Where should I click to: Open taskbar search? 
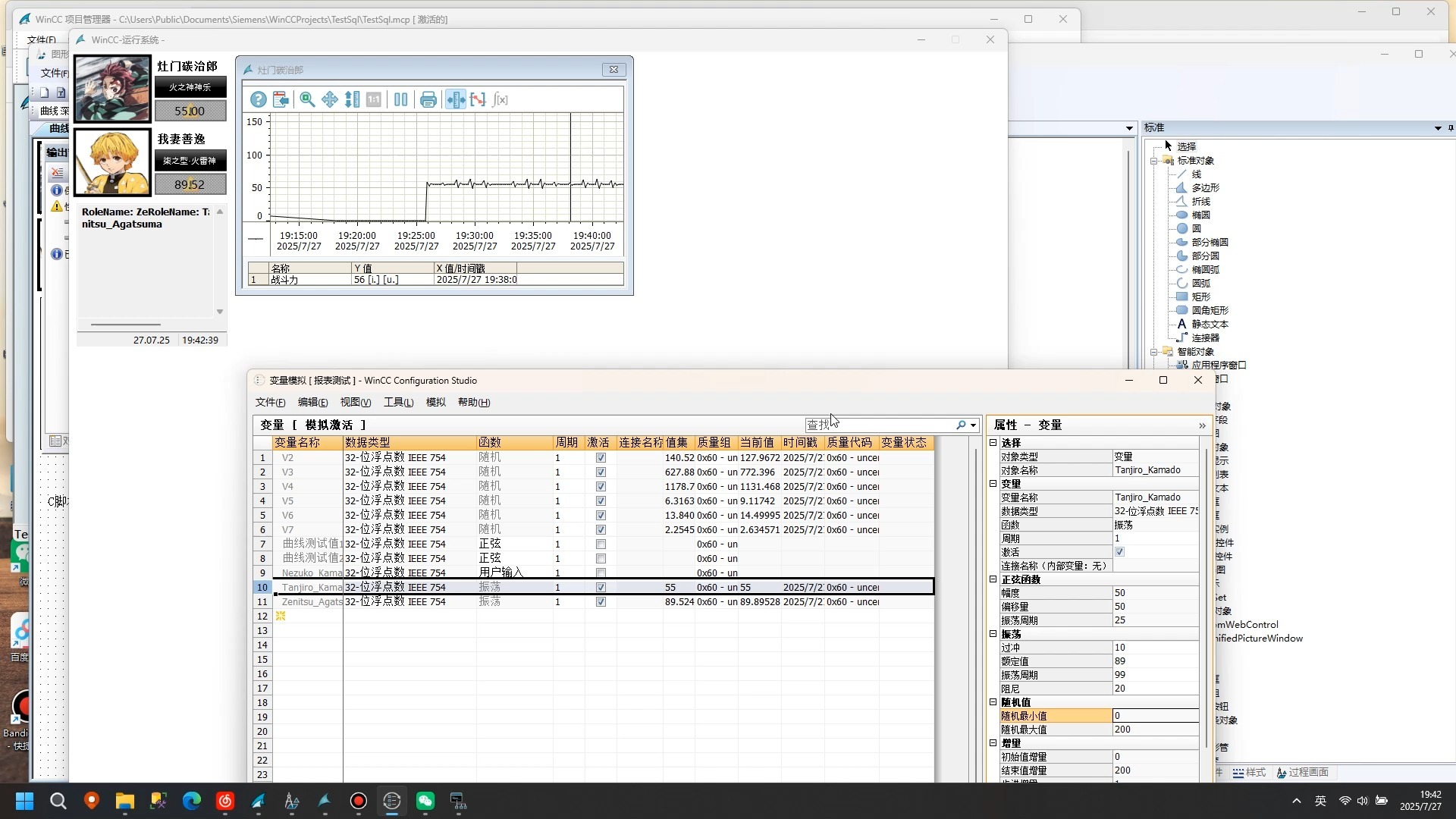58,801
